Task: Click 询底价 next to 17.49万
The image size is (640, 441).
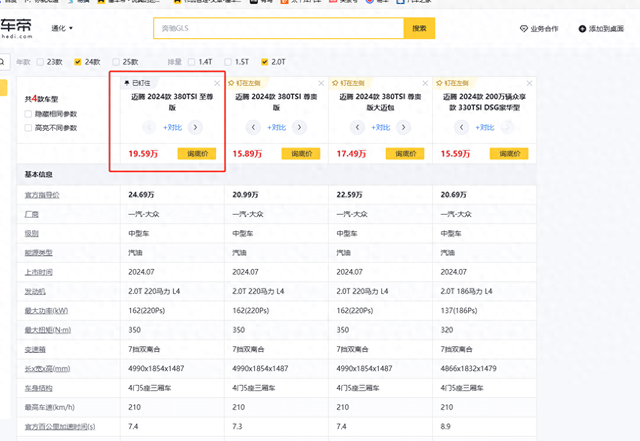Action: 405,154
